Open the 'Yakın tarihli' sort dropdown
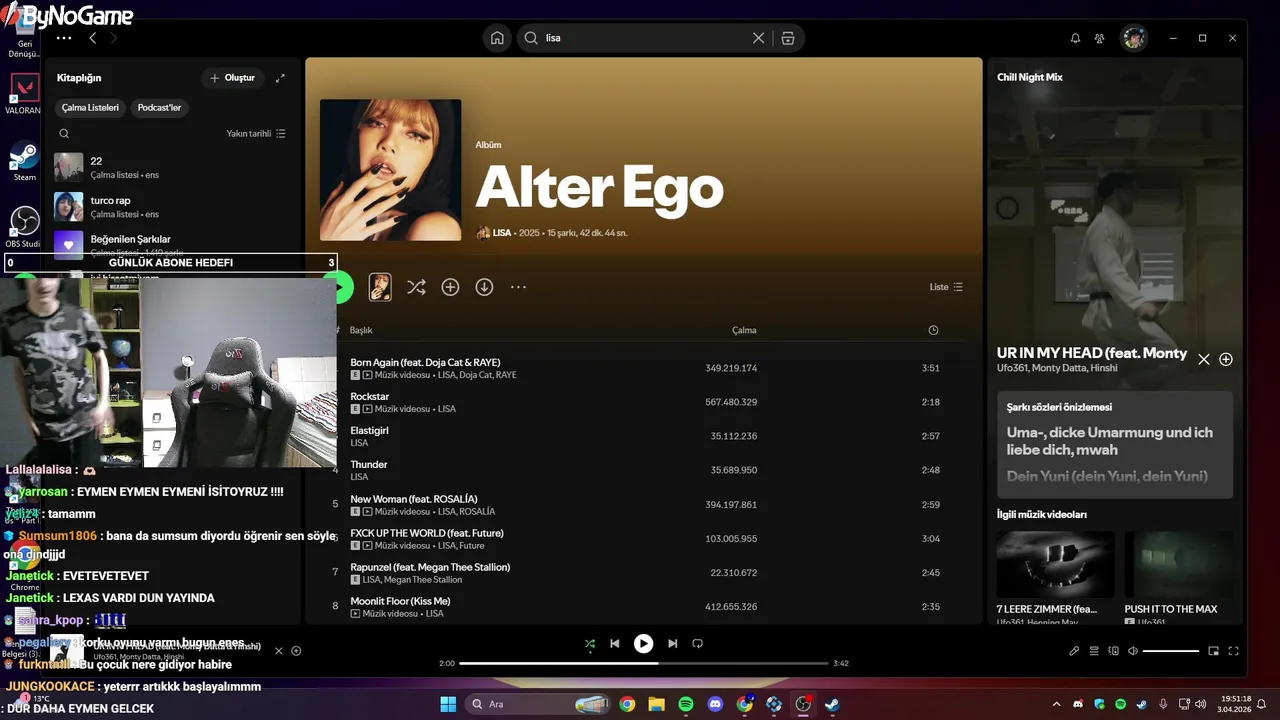 pyautogui.click(x=256, y=133)
